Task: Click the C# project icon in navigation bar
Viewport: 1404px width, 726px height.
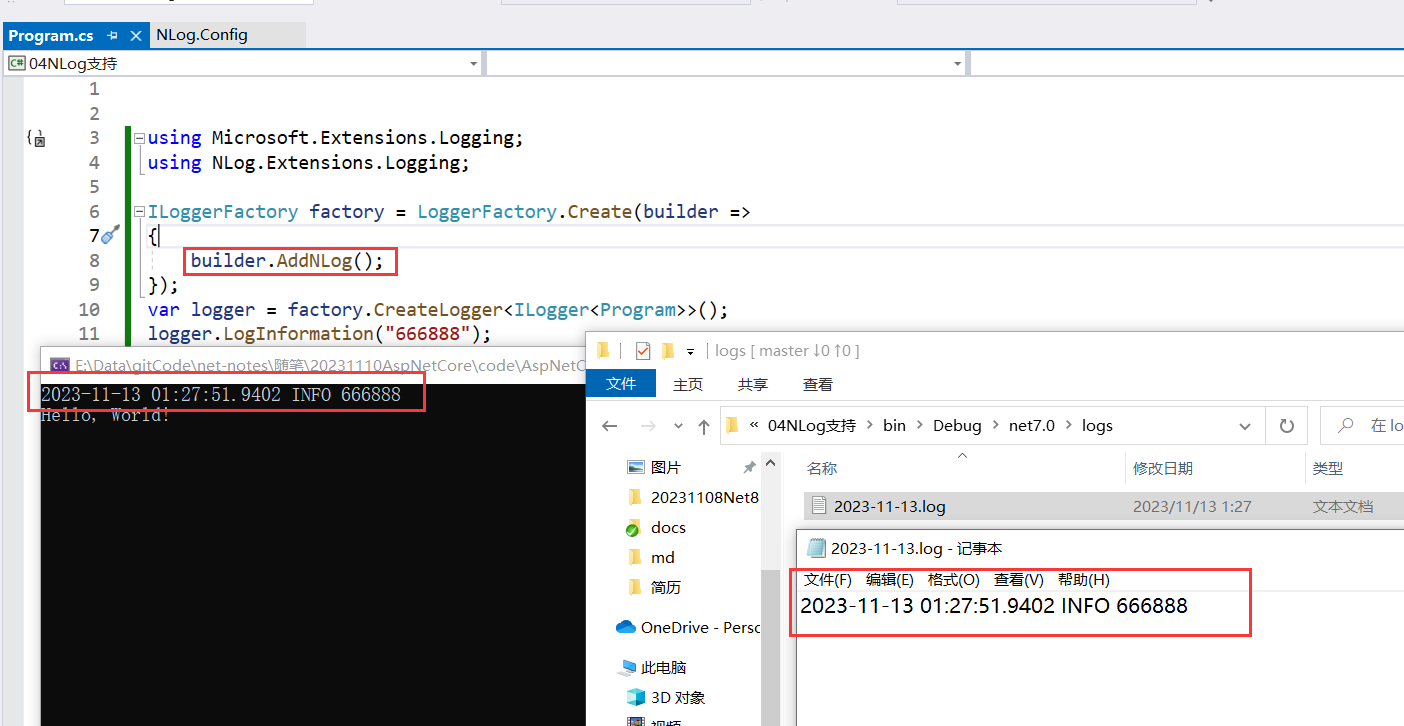Action: tap(17, 64)
